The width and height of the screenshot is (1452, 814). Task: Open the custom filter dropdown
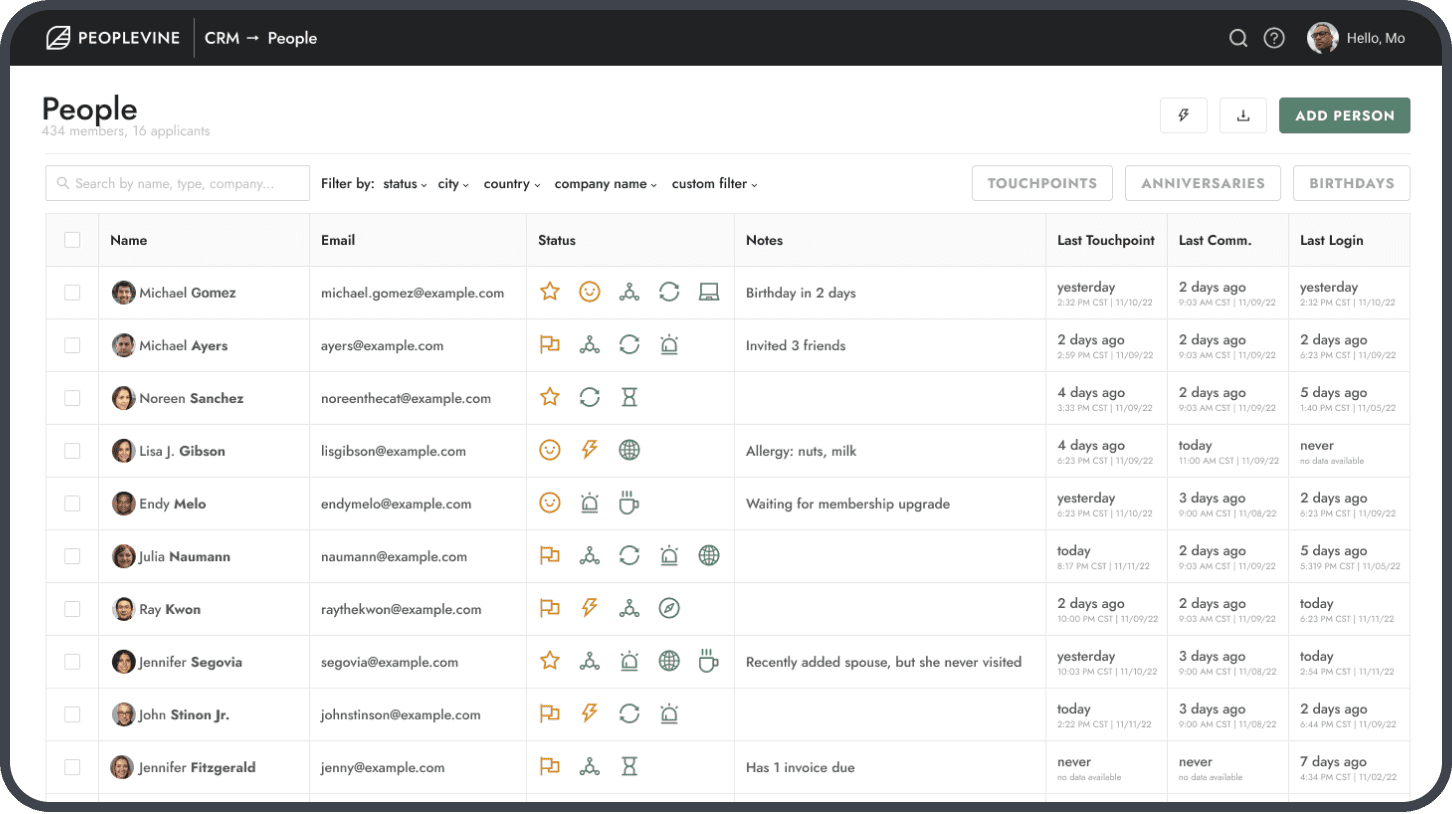click(714, 183)
